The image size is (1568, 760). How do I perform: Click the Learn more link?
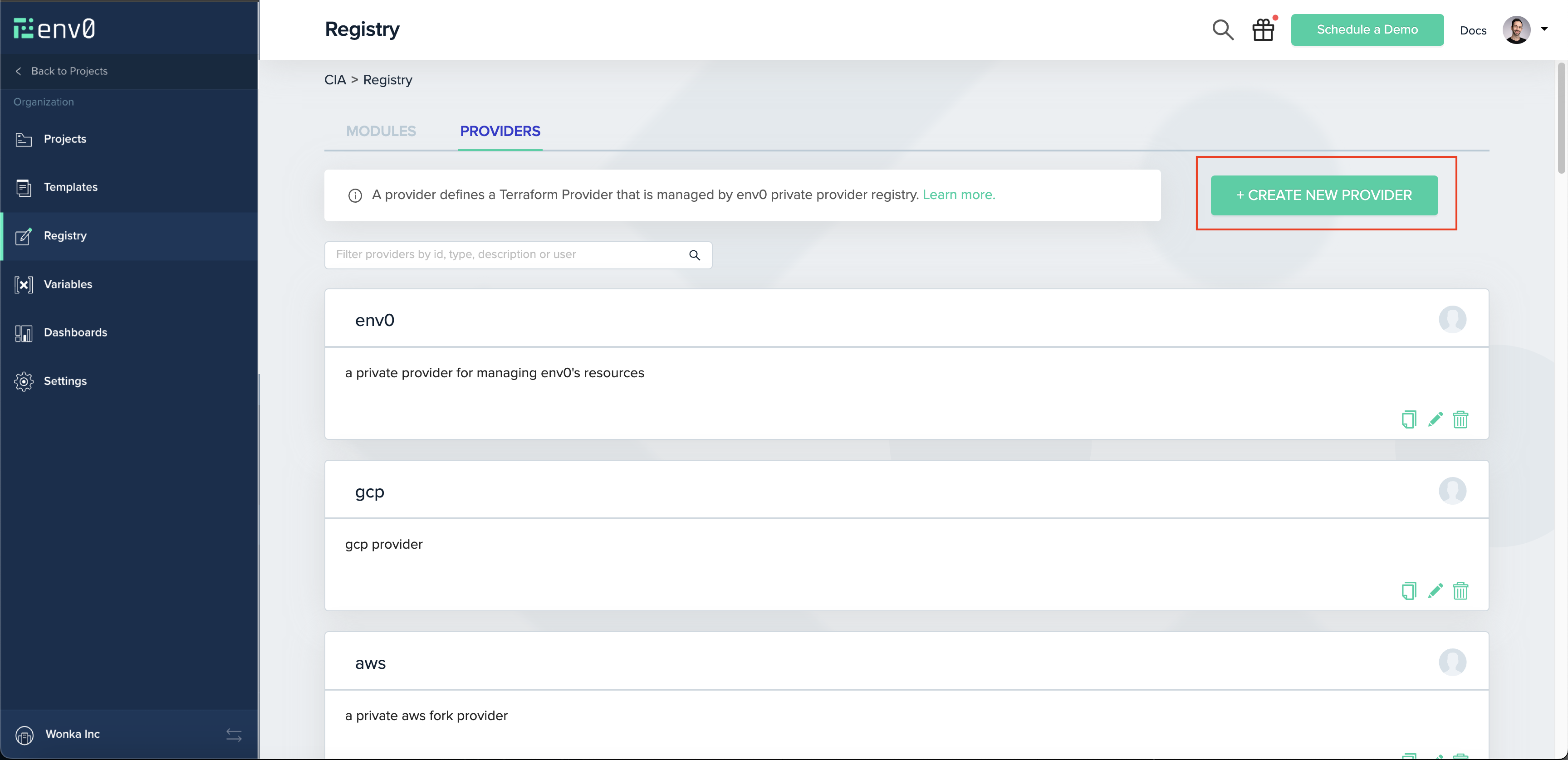959,195
